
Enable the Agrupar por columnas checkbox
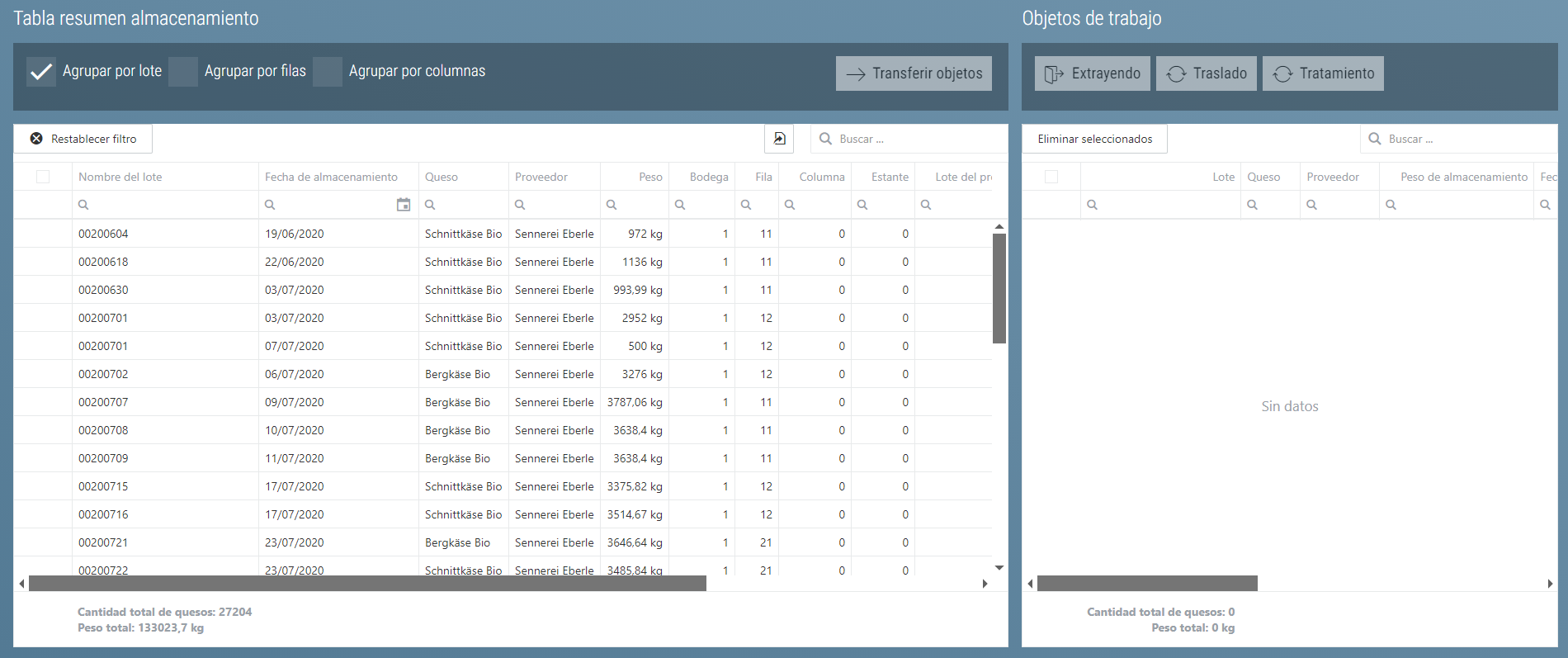(328, 72)
